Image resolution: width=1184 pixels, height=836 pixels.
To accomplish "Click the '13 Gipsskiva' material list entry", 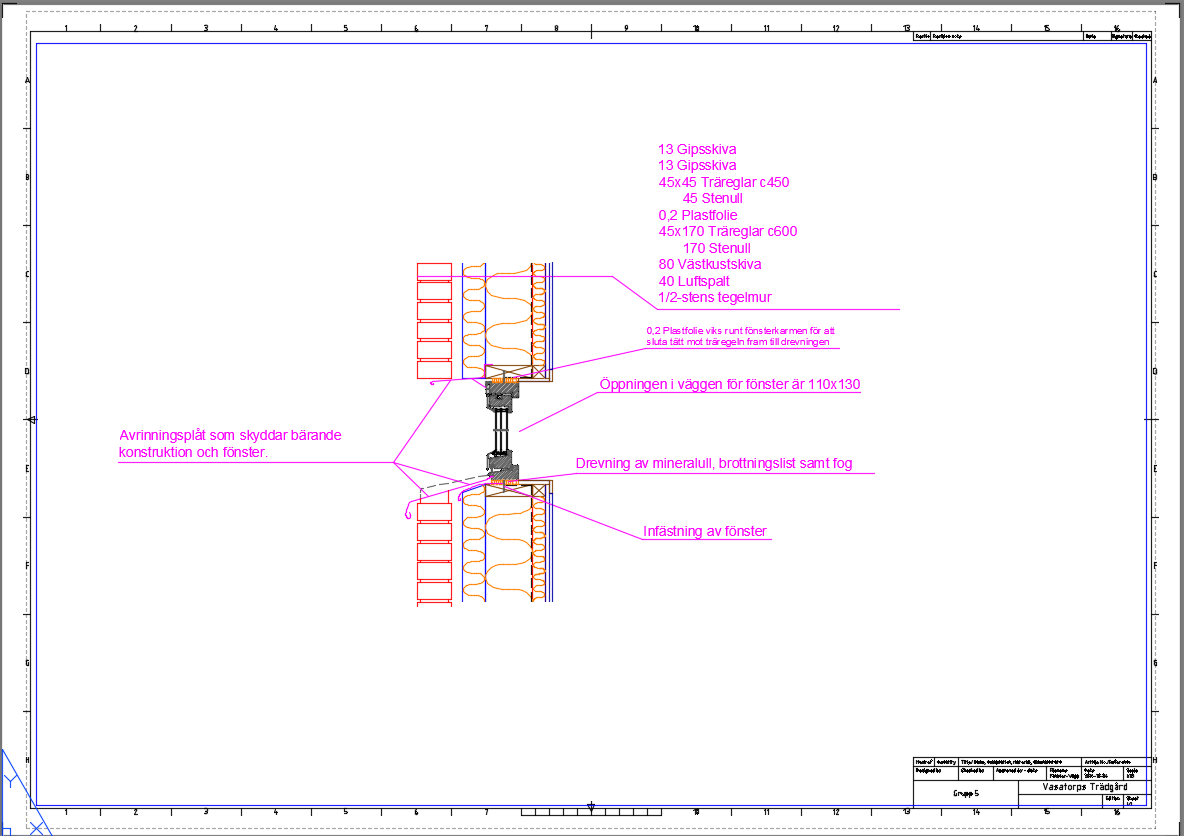I will 697,149.
